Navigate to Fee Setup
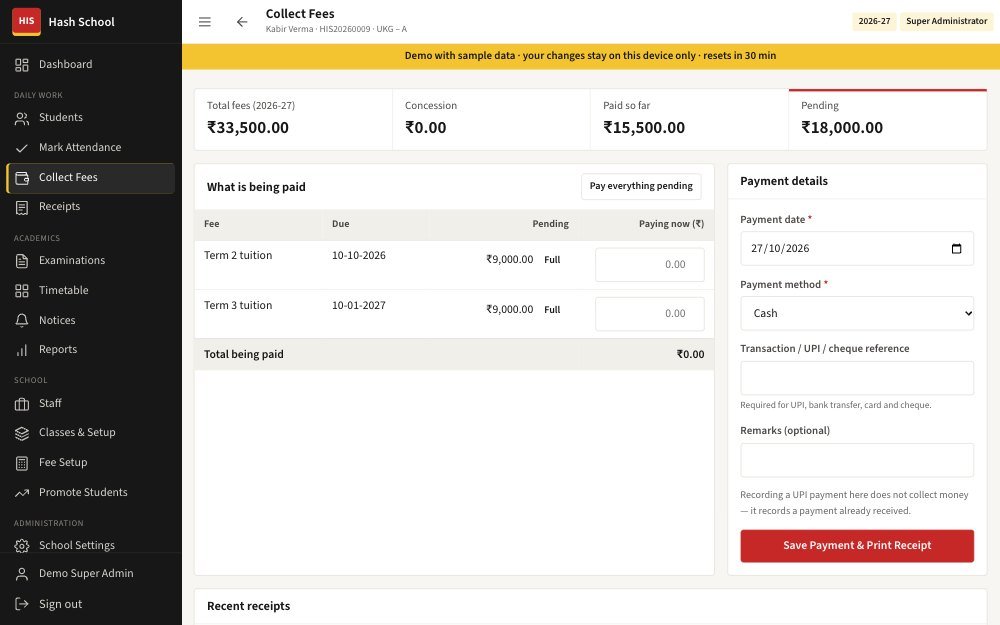 pos(91,462)
